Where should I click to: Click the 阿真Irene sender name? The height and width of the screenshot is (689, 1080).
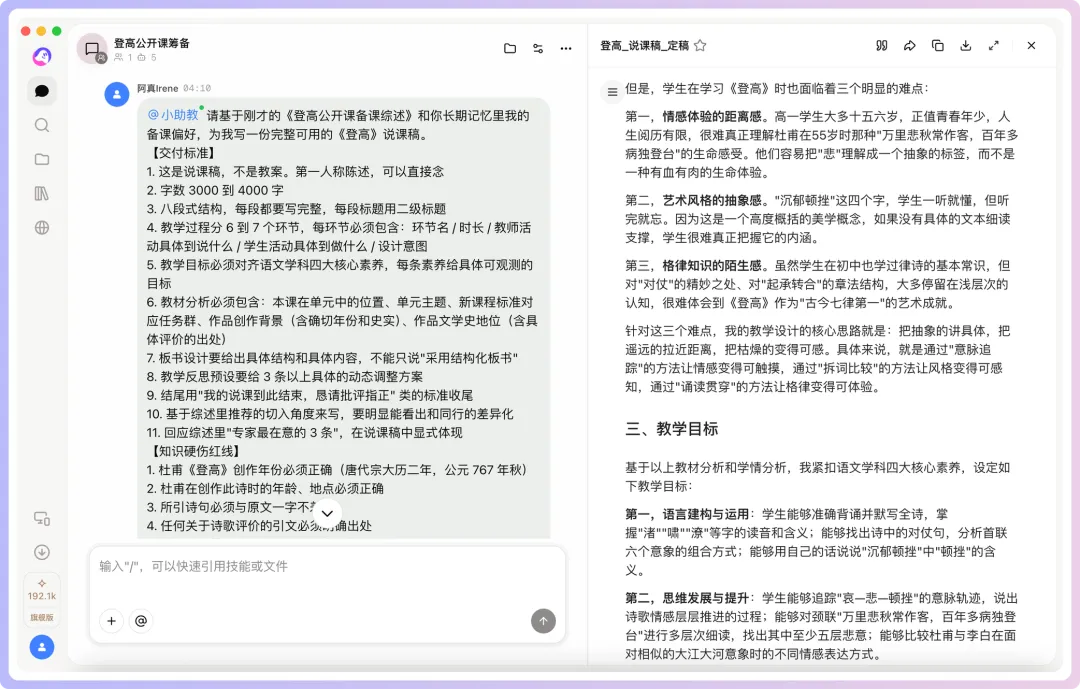tap(158, 88)
